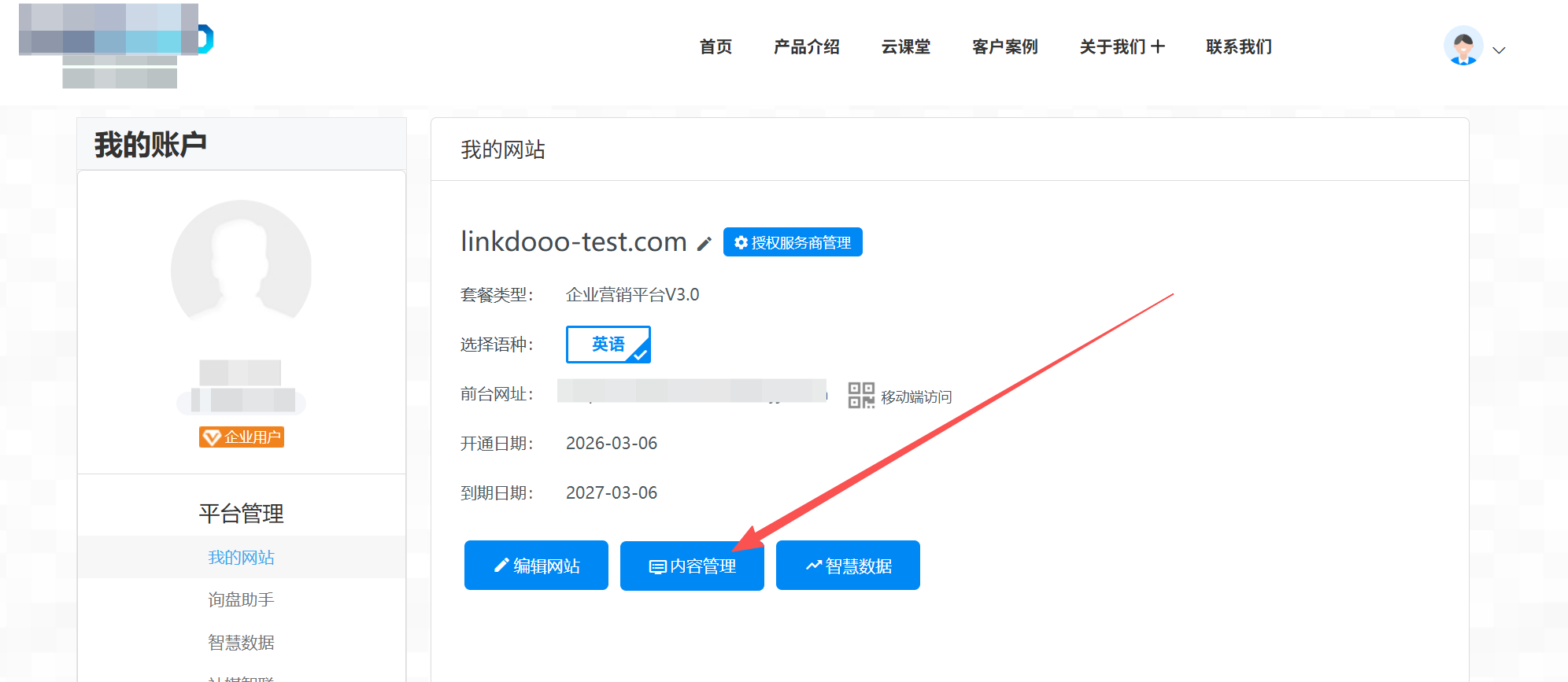Image resolution: width=1568 pixels, height=682 pixels.
Task: Open 联系我们 navigation item
Action: click(x=1239, y=47)
